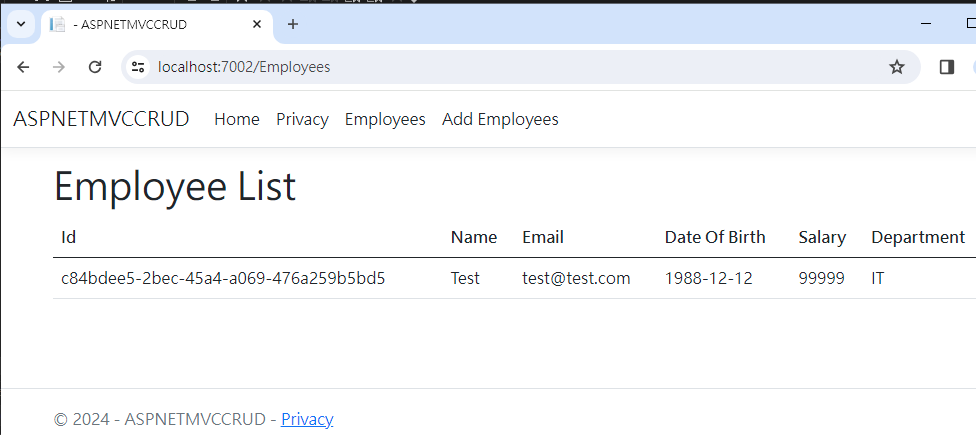Go to Employees in the navbar
The height and width of the screenshot is (435, 976).
pyautogui.click(x=385, y=119)
